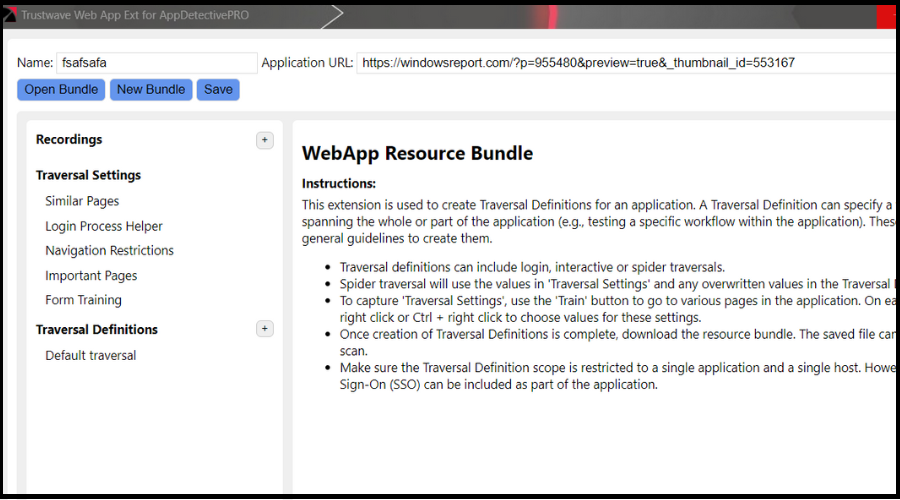Open the Login Process Helper

[x=104, y=226]
